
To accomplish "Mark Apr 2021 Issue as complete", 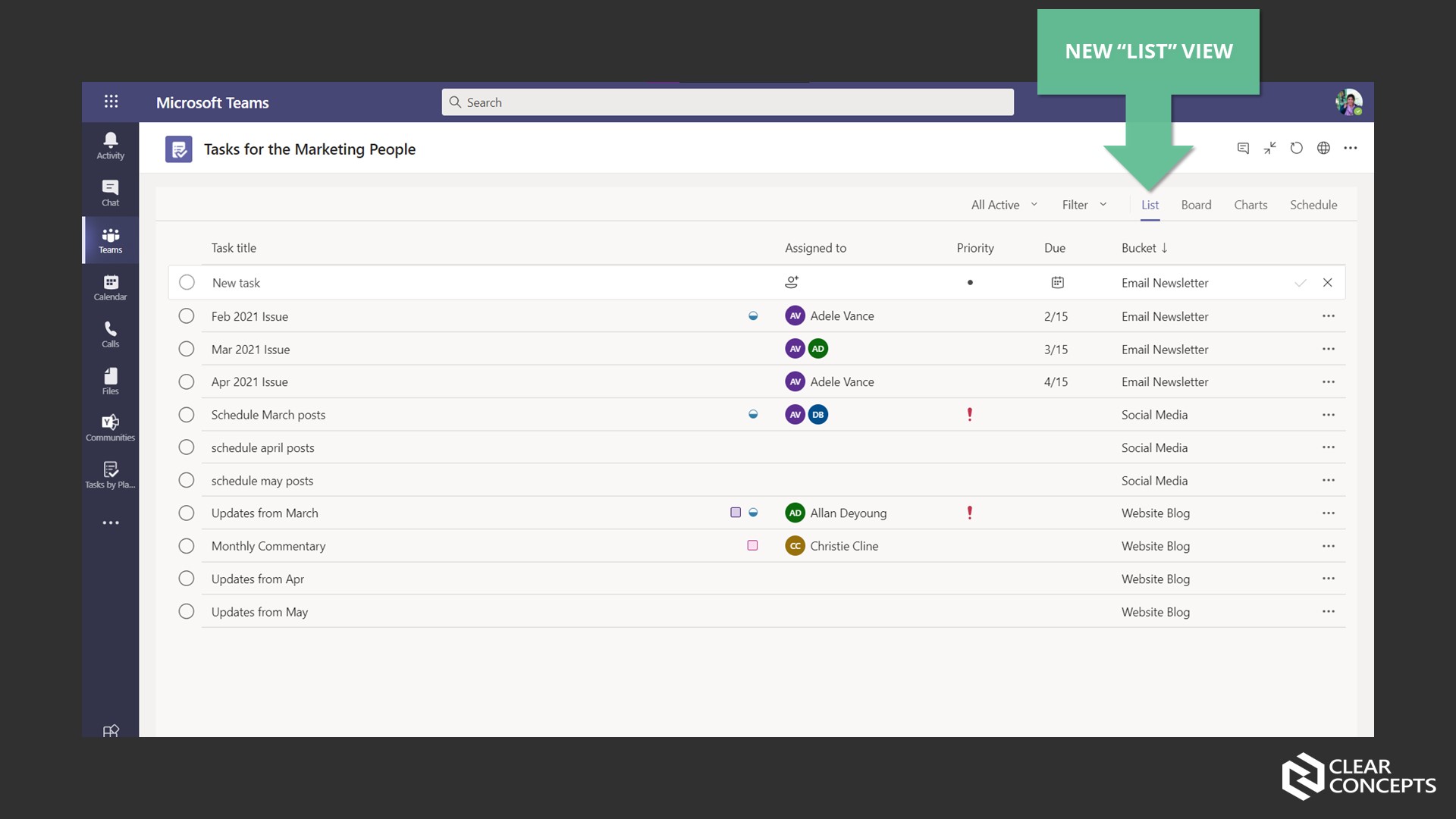I will tap(187, 381).
